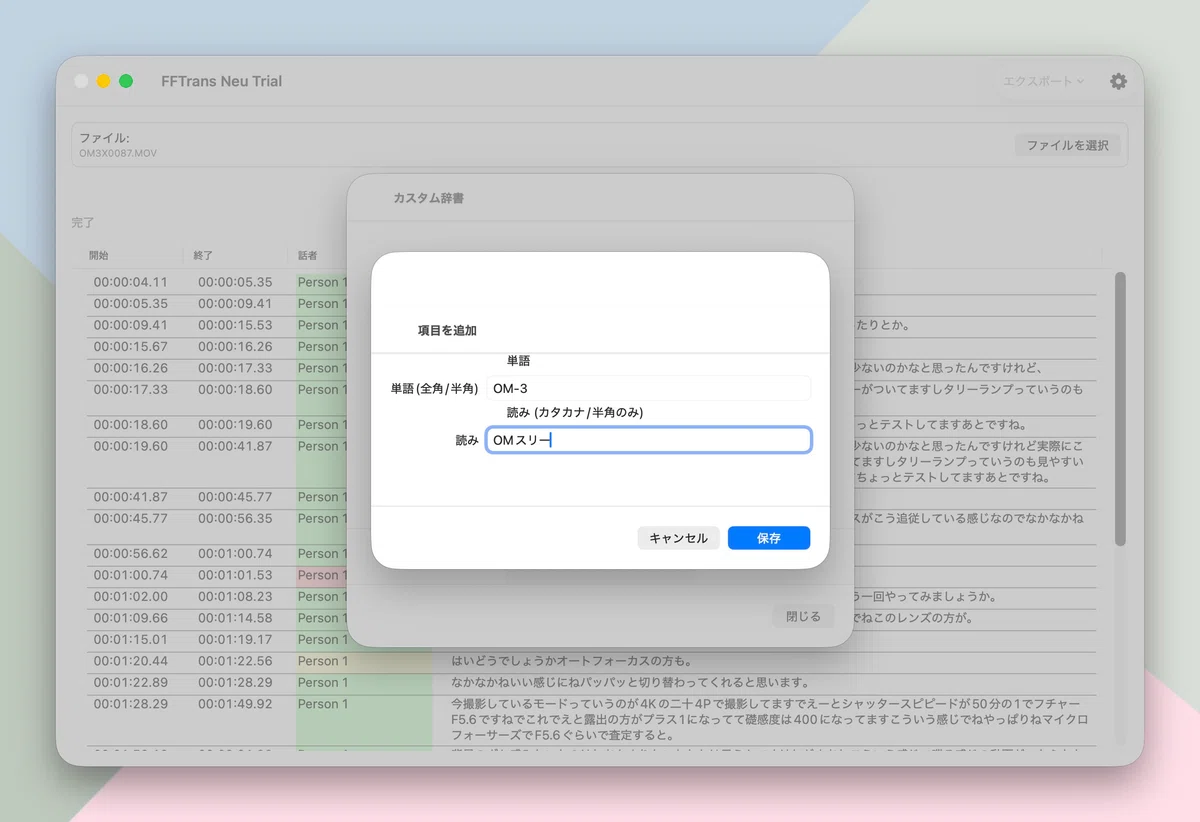Click the 単語 input field containing OM-3
1200x822 pixels.
click(648, 388)
